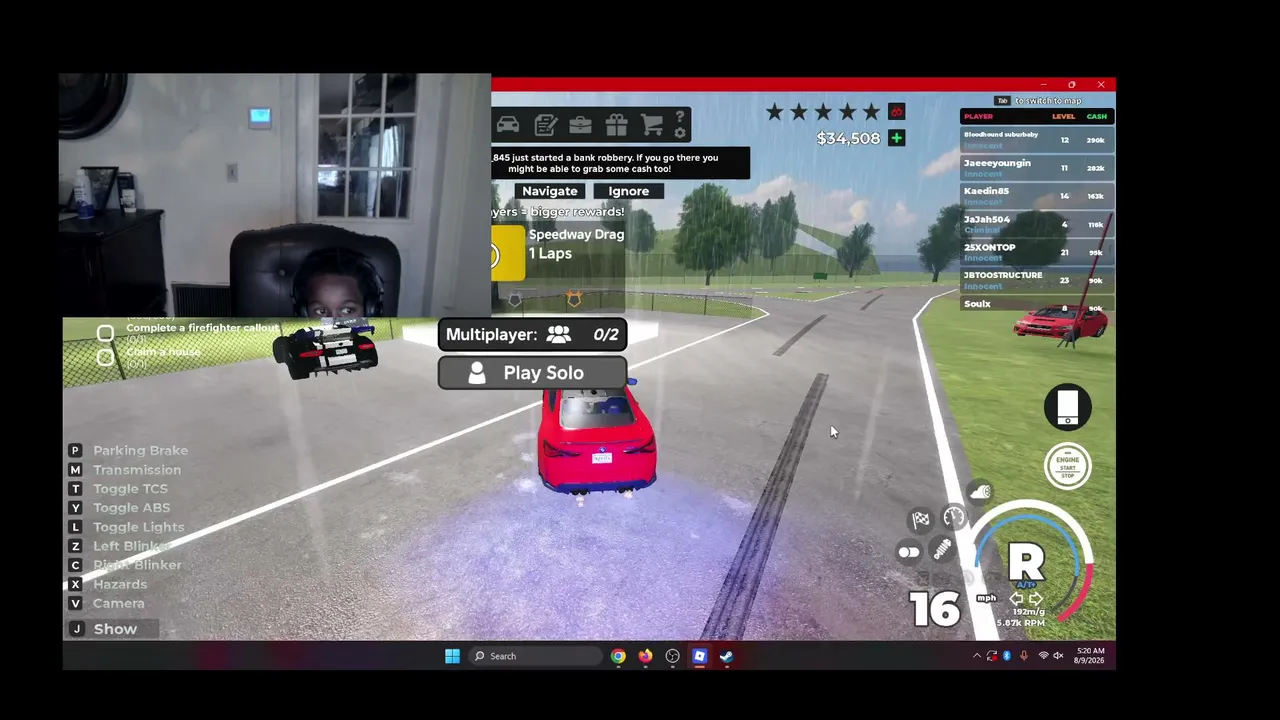Open the vehicle garage car icon
The width and height of the screenshot is (1280, 720).
pos(508,125)
